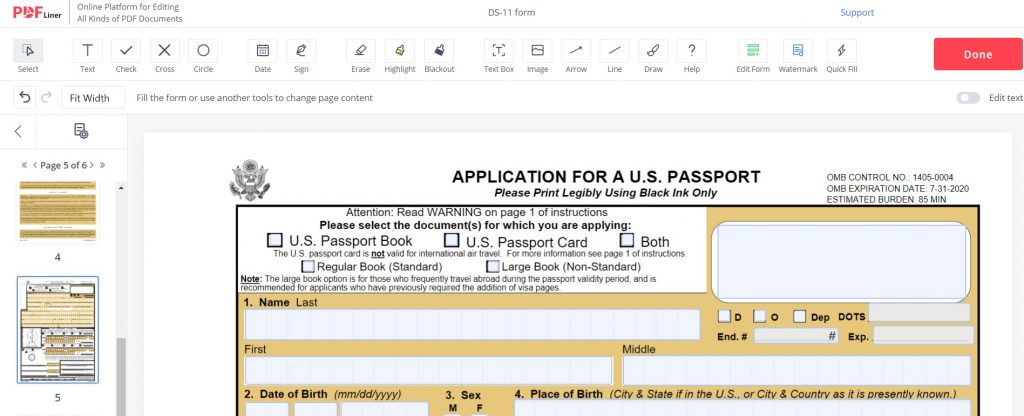Screen dimensions: 1024x416
Task: Collapse the page thumbnails sidebar
Action: (x=18, y=131)
